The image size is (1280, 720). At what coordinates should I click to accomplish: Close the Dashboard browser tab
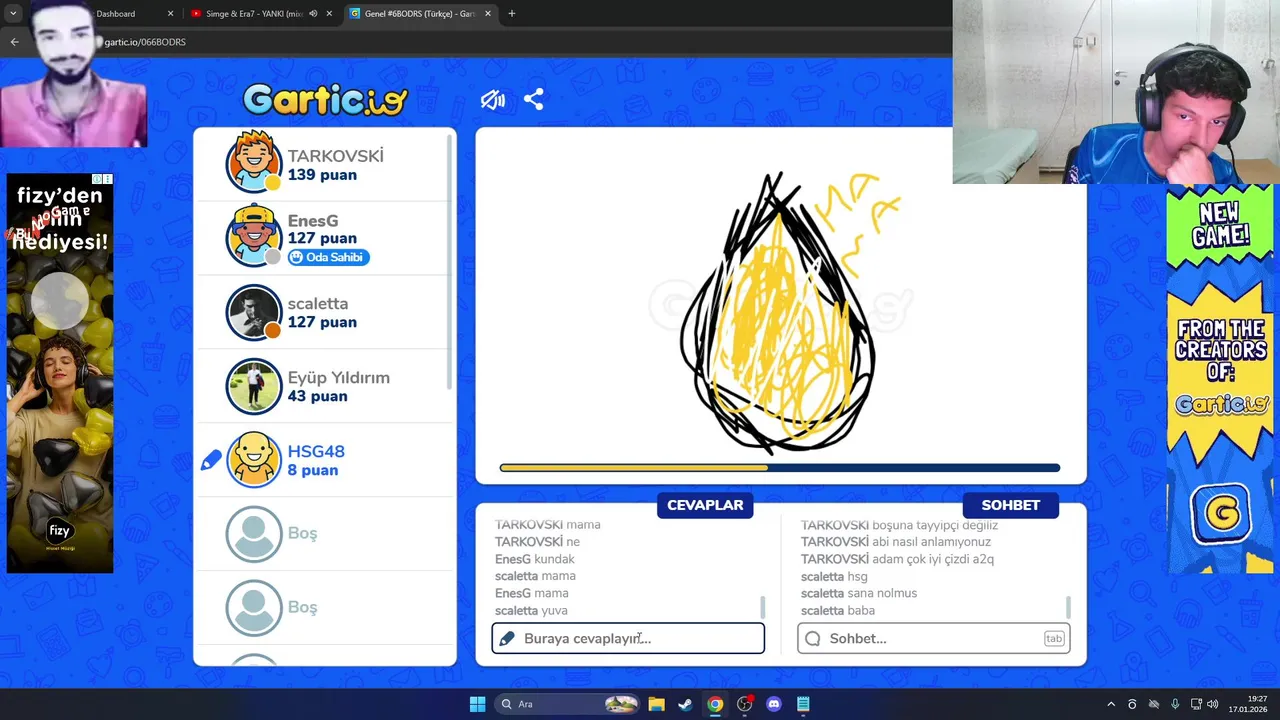(170, 14)
